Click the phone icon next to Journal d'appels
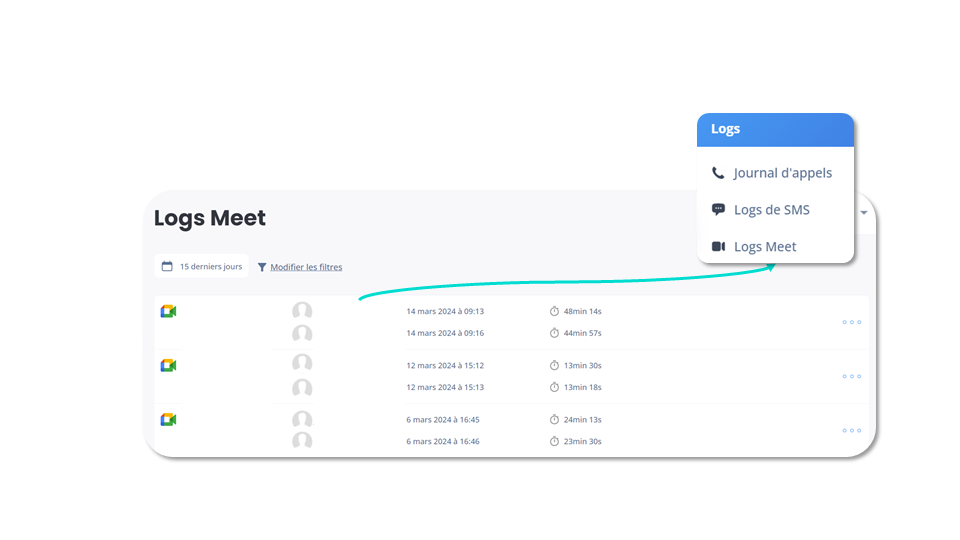The height and width of the screenshot is (540, 960). [x=718, y=173]
